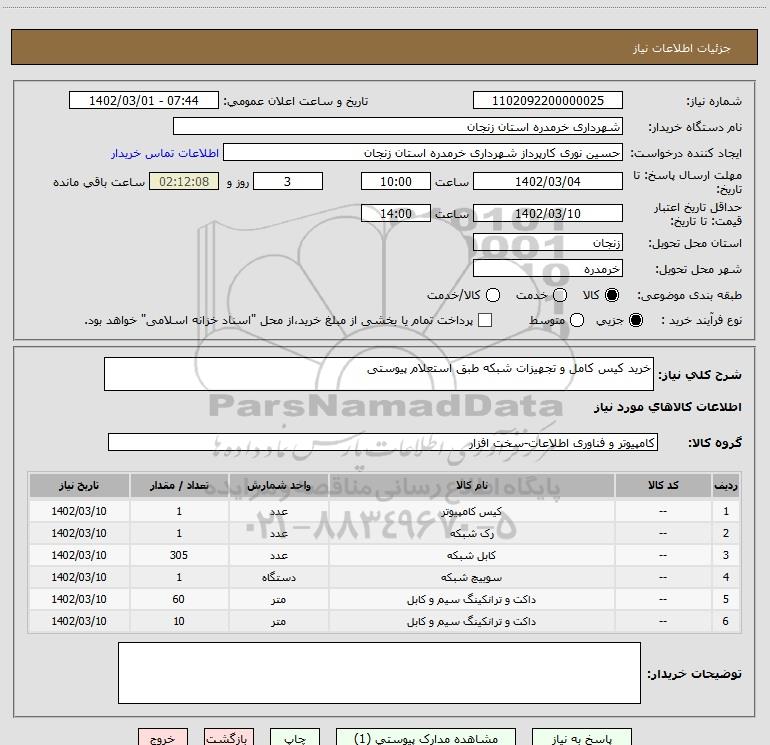This screenshot has width=770, height=745.
Task: Click the چاپ print button
Action: (295, 738)
